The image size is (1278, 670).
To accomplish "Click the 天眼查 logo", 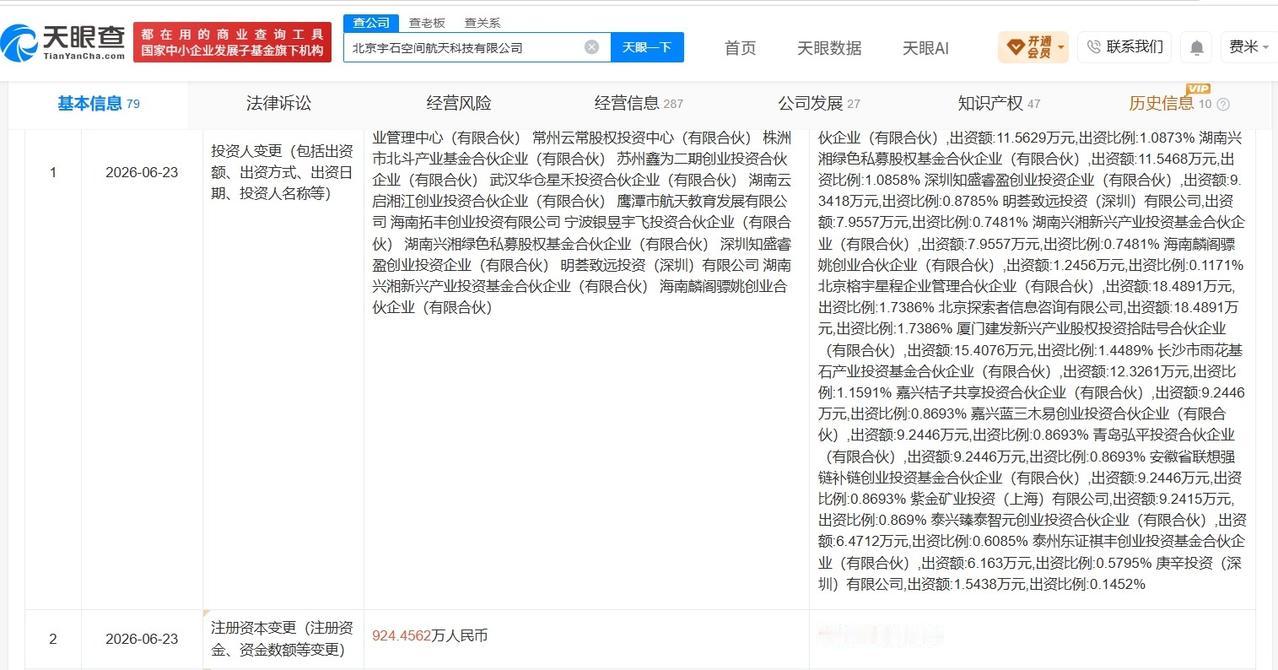I will (63, 43).
